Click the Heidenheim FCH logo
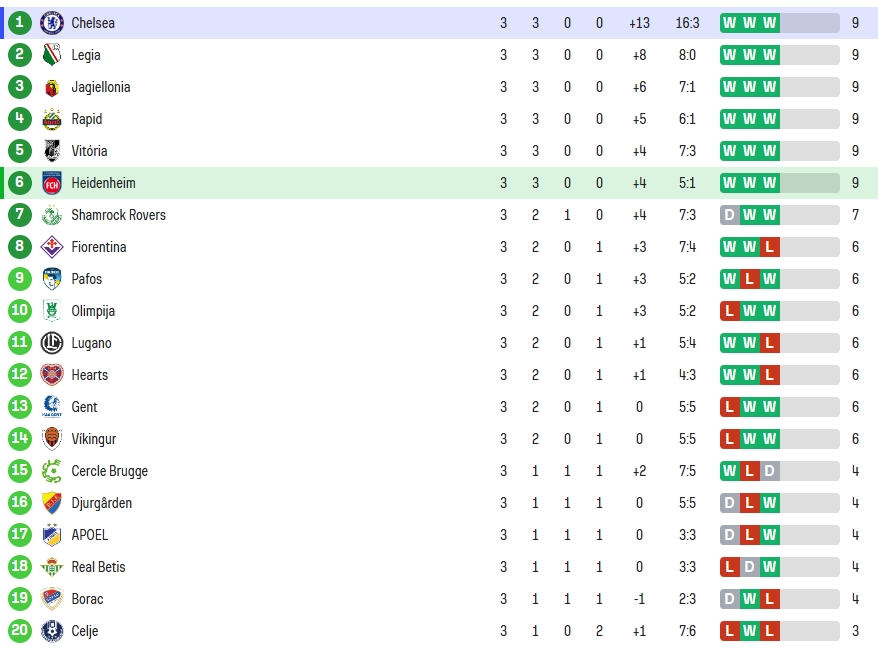The image size is (878, 648). 52,183
